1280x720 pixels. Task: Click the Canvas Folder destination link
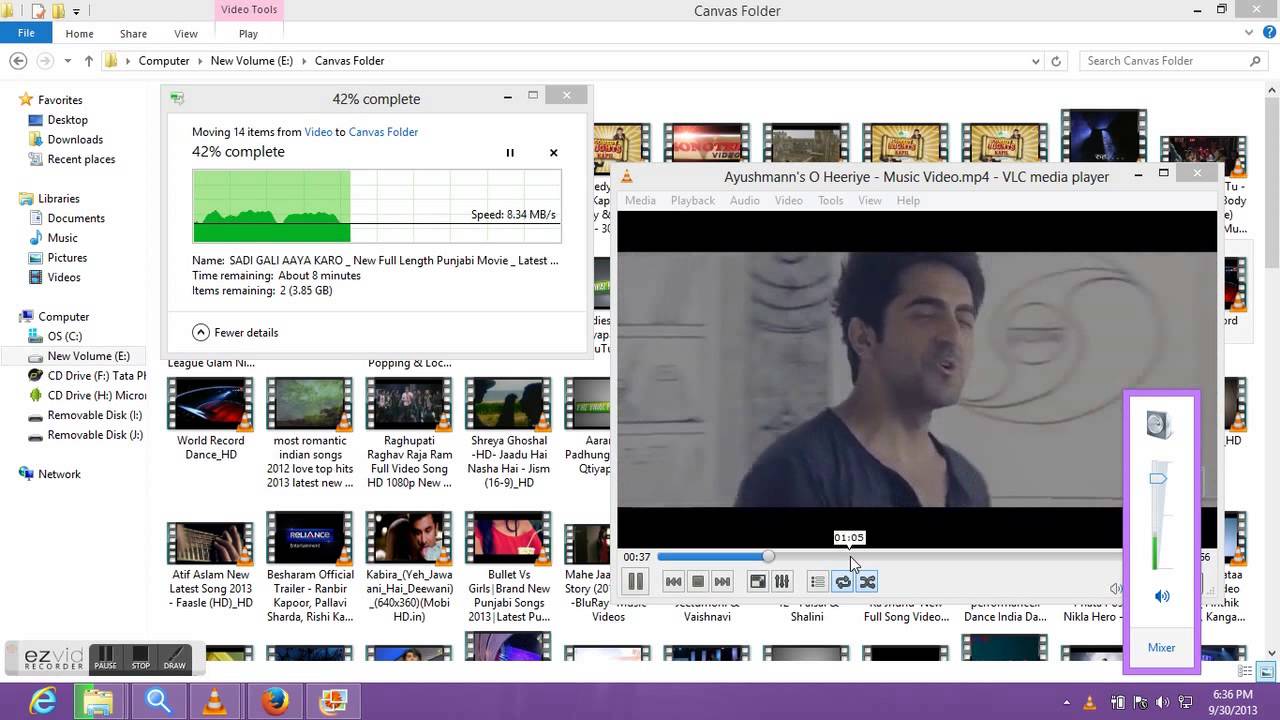click(383, 132)
